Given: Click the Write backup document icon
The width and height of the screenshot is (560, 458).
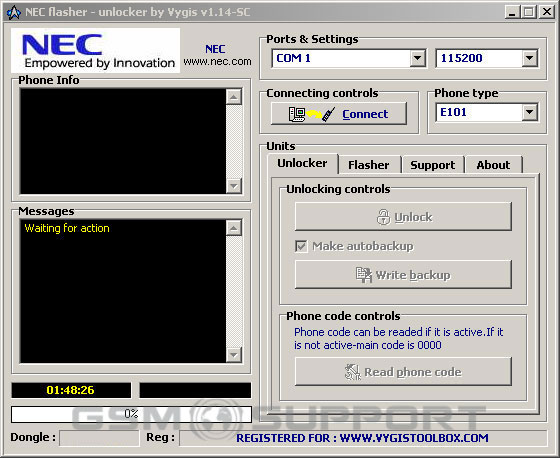Looking at the screenshot, I should click(364, 275).
